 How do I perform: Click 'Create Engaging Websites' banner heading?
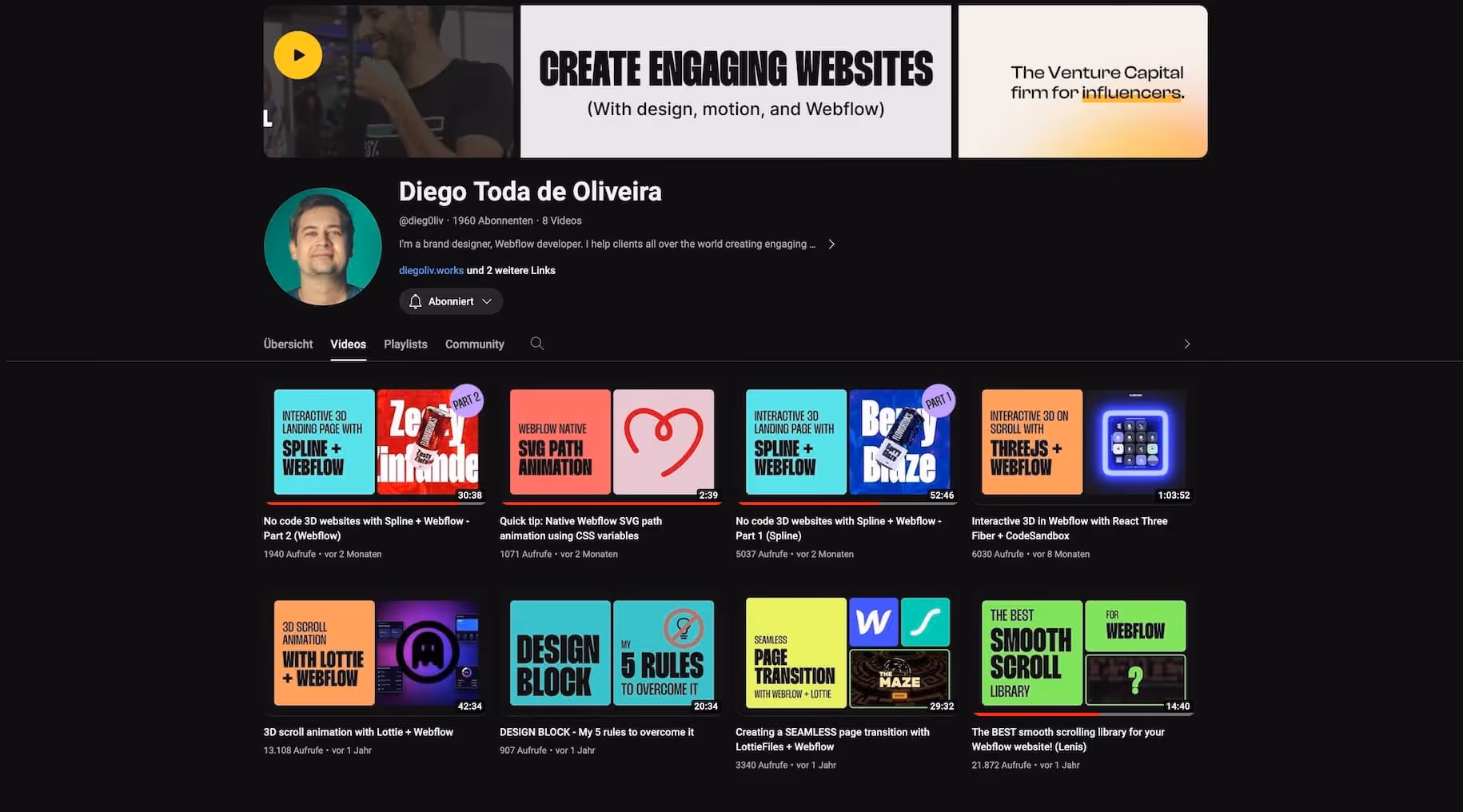point(736,69)
